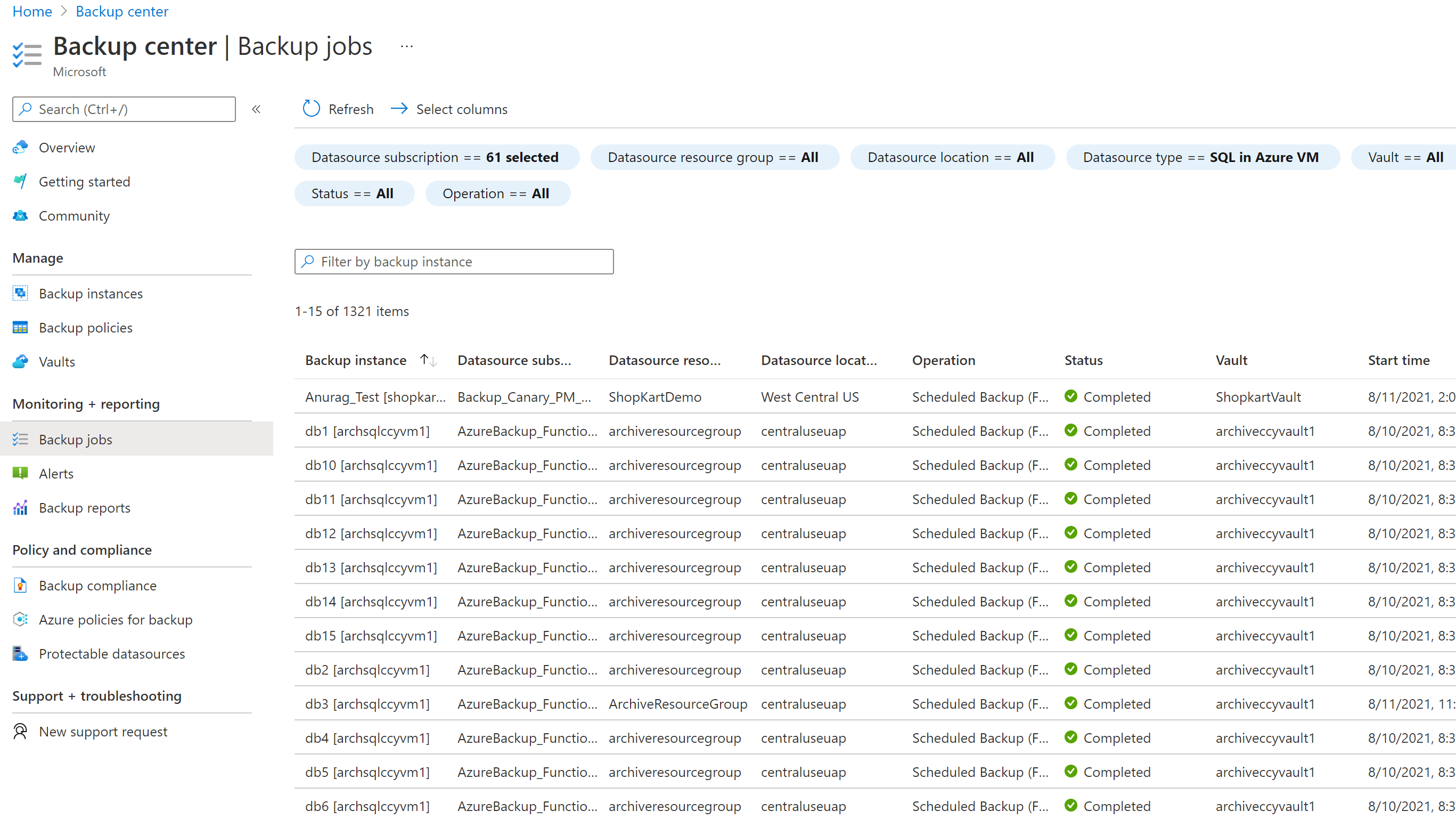Click the Refresh circular arrow icon
1456x819 pixels.
pos(311,109)
